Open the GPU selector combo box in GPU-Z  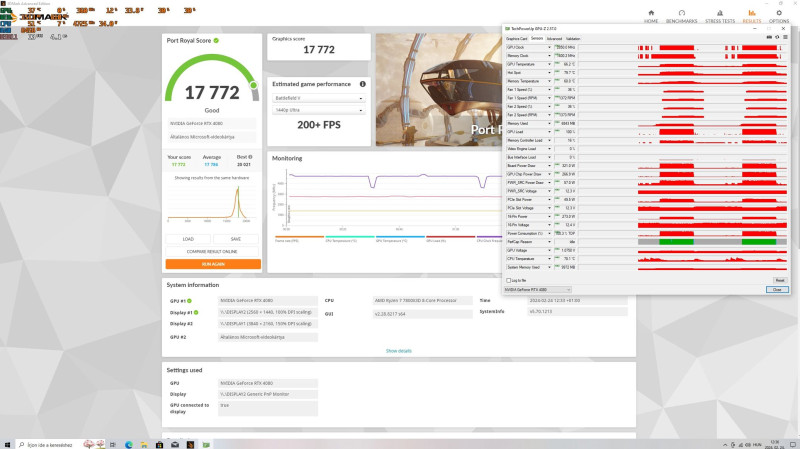tap(537, 289)
